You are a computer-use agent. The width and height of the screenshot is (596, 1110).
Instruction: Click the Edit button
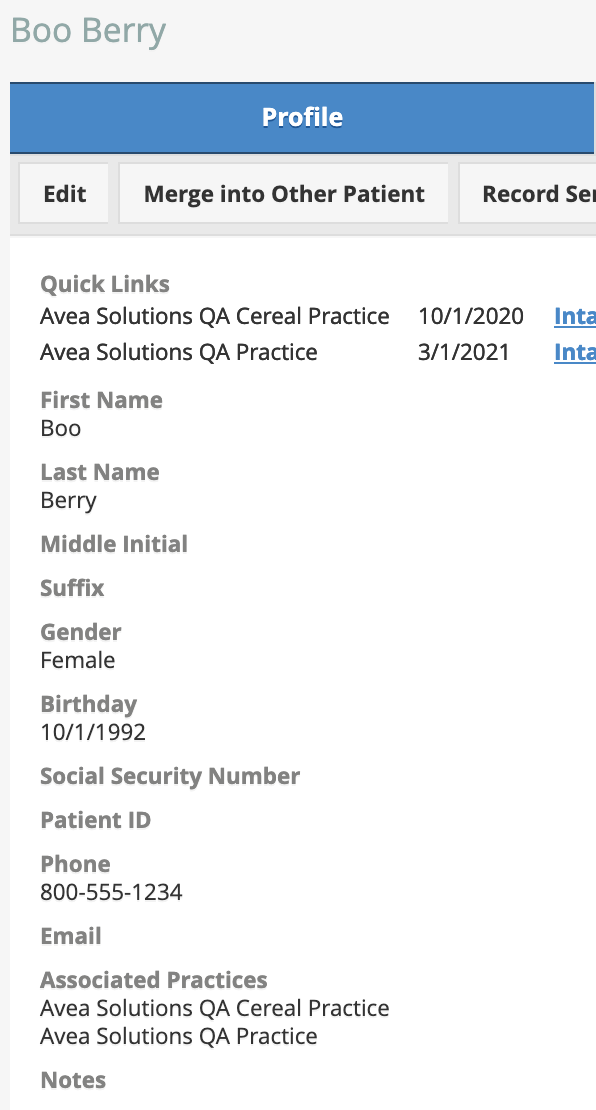[x=63, y=193]
